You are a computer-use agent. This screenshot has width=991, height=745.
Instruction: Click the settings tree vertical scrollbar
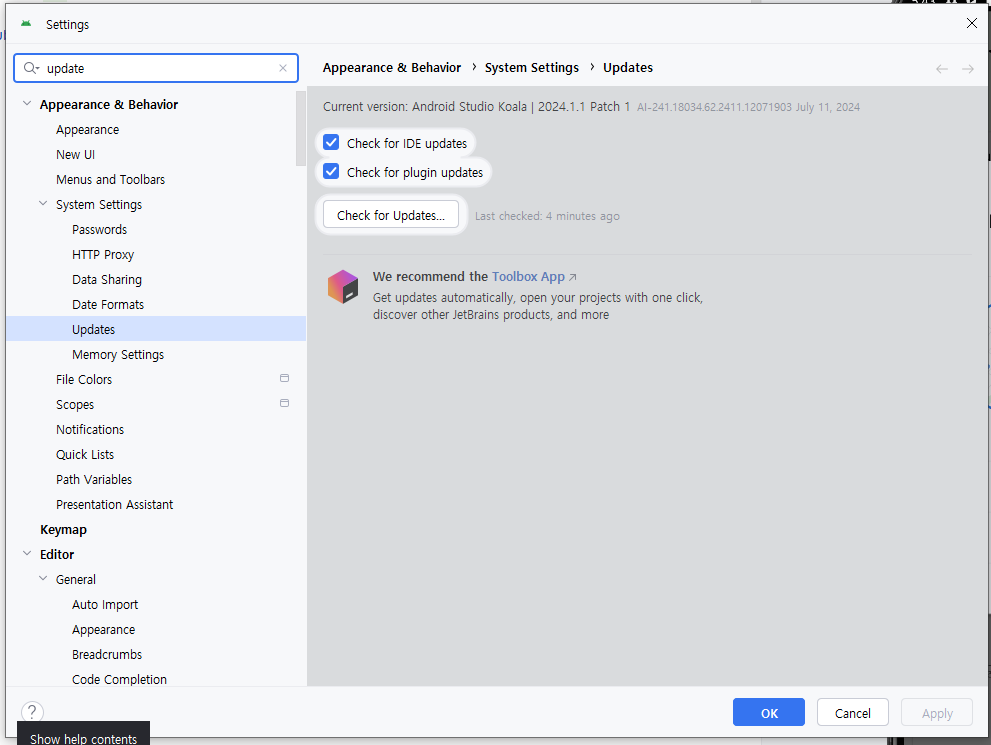tap(301, 128)
